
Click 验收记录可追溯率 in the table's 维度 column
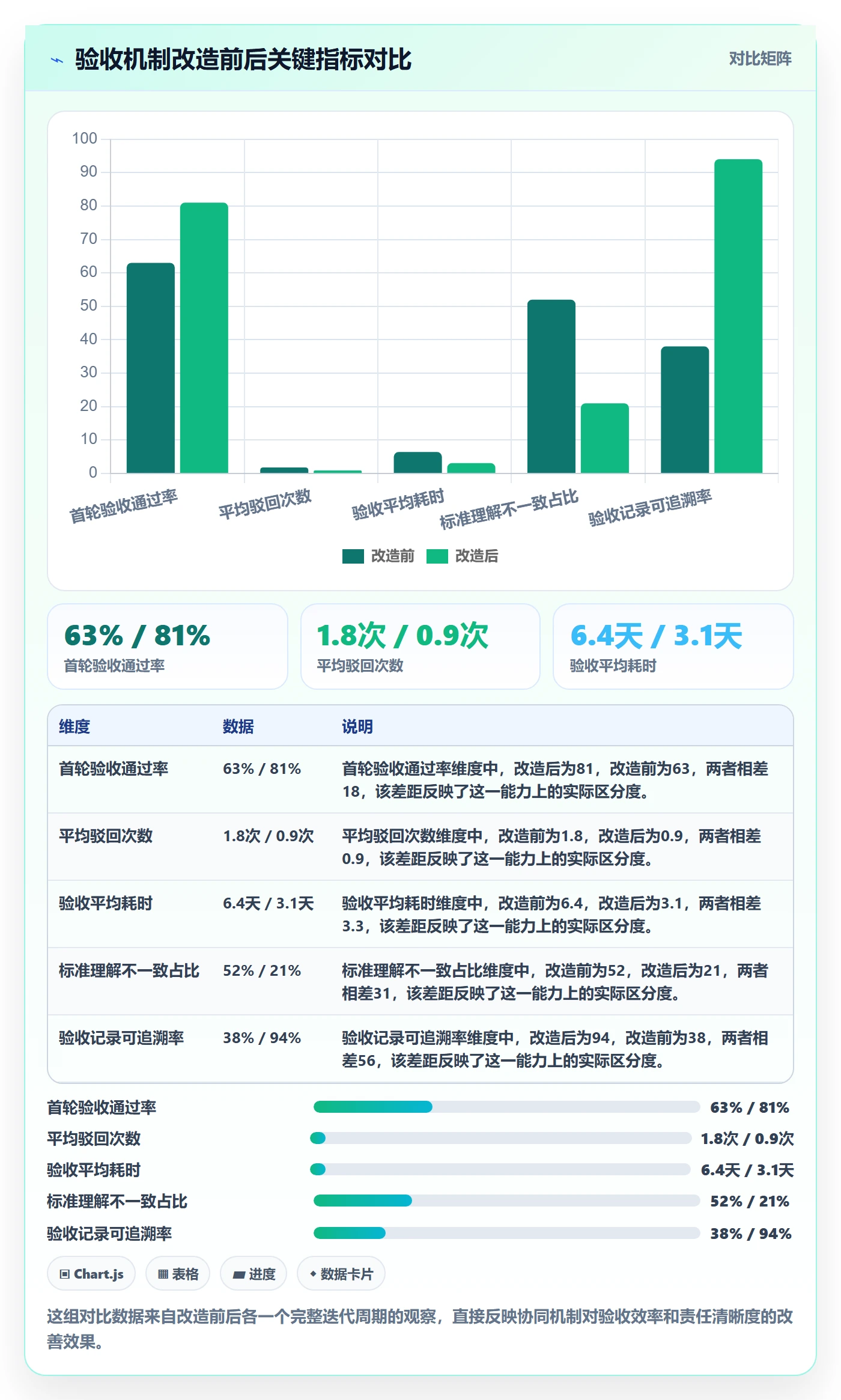click(x=121, y=1038)
